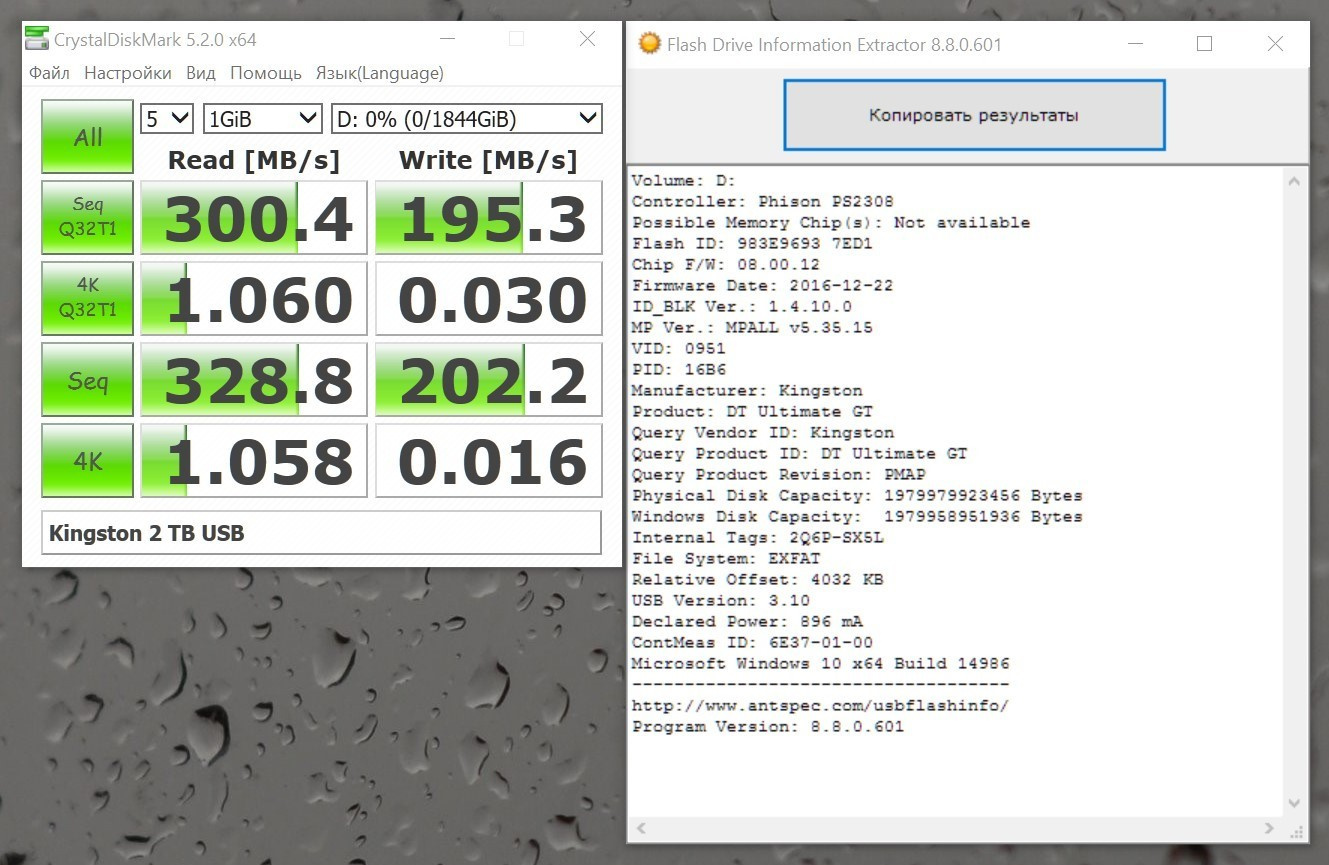This screenshot has width=1329, height=865.
Task: Click the "Product: DT Ultimate GT" line
Action: [752, 412]
